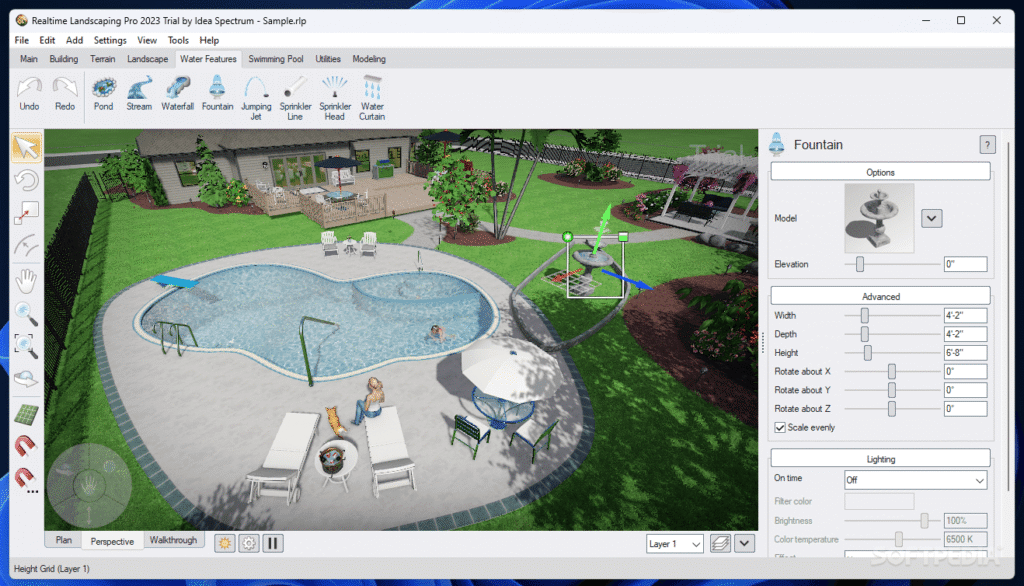
Task: Switch to Walkthrough view
Action: point(173,540)
